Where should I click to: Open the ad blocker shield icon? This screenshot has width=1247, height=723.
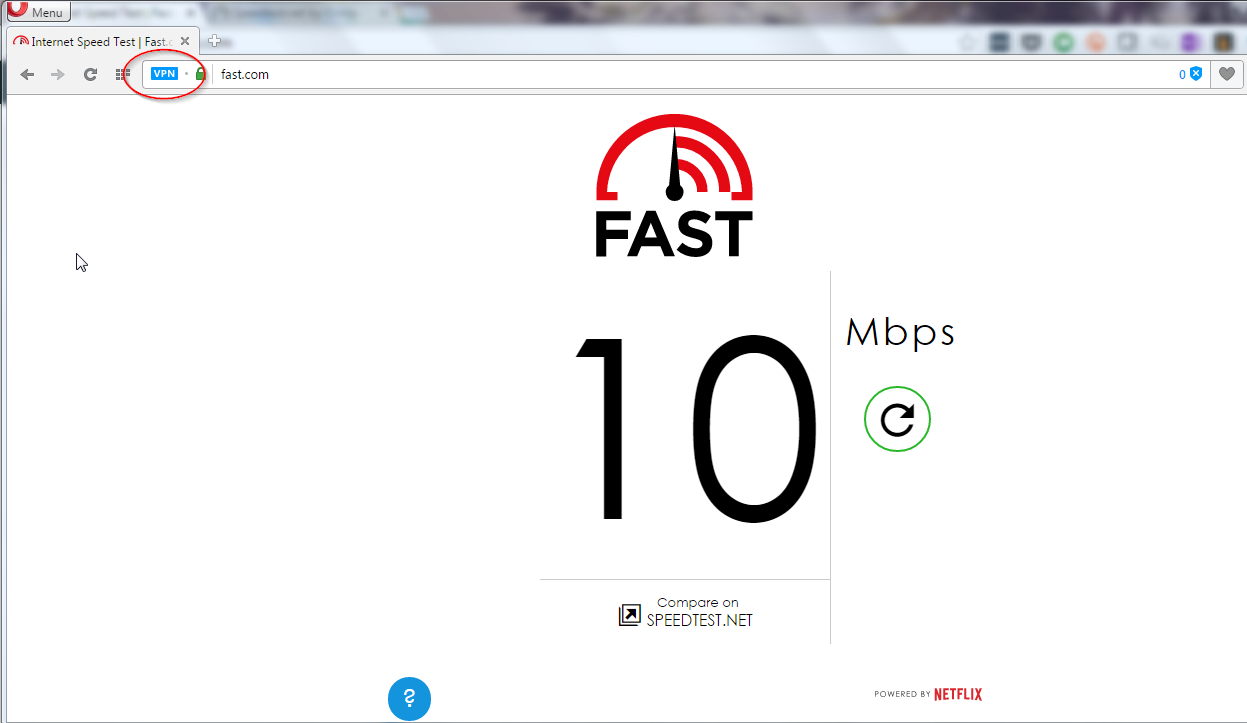1195,74
